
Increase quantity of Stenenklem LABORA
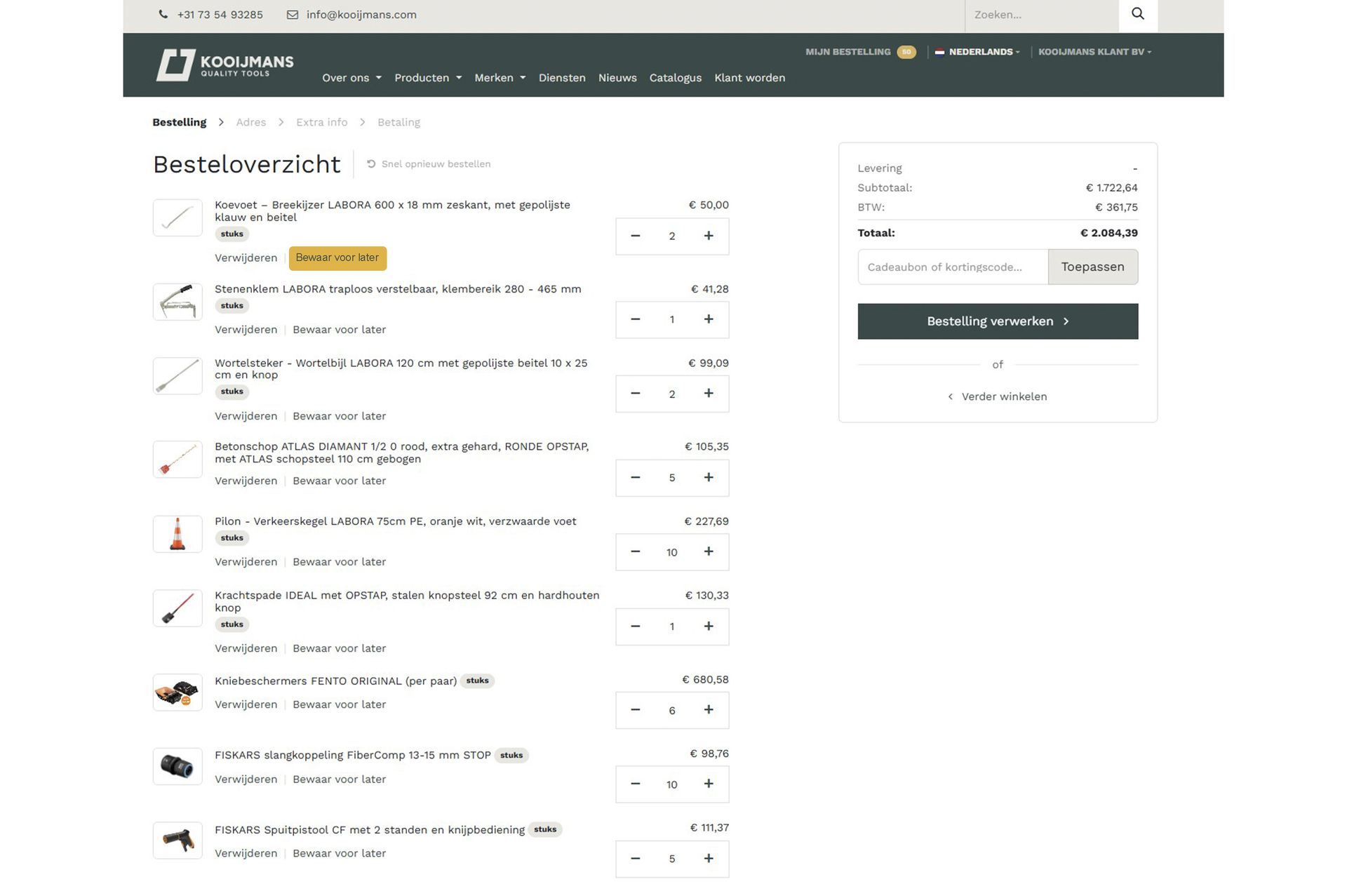pos(709,320)
